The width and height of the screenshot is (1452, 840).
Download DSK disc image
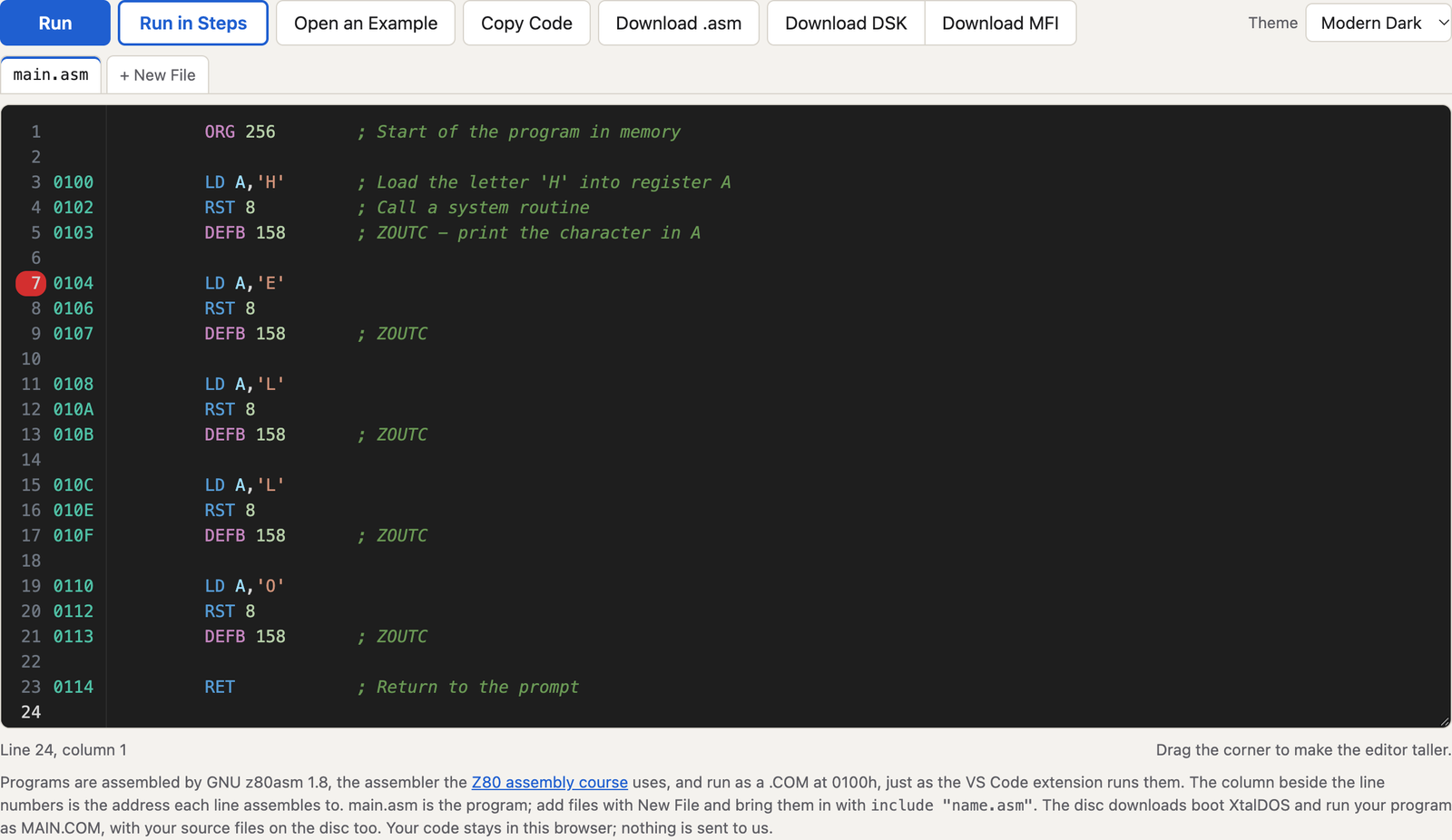pyautogui.click(x=846, y=23)
